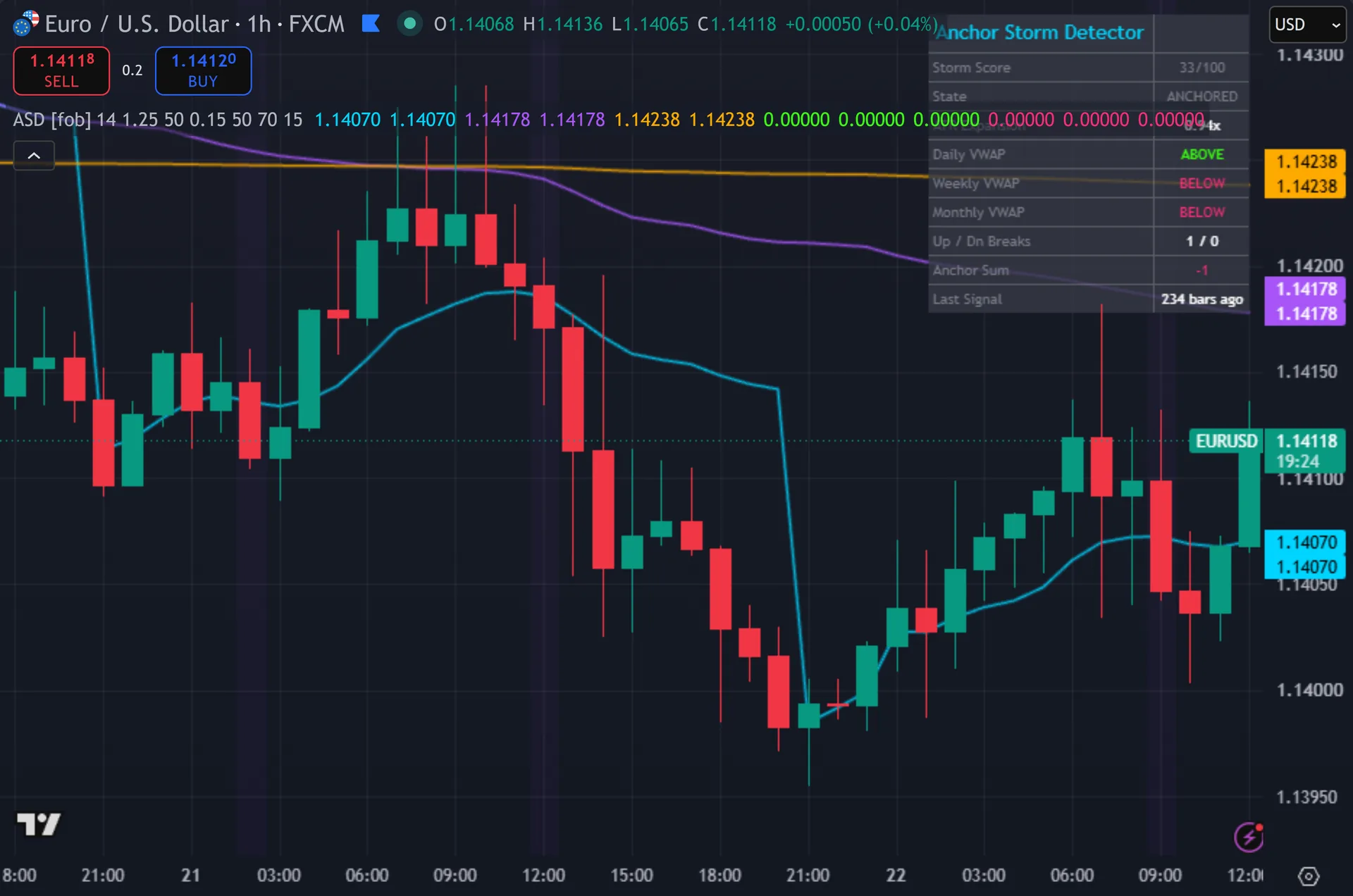Click the 1.14118 SELL button
Viewport: 1353px width, 896px height.
click(x=61, y=70)
